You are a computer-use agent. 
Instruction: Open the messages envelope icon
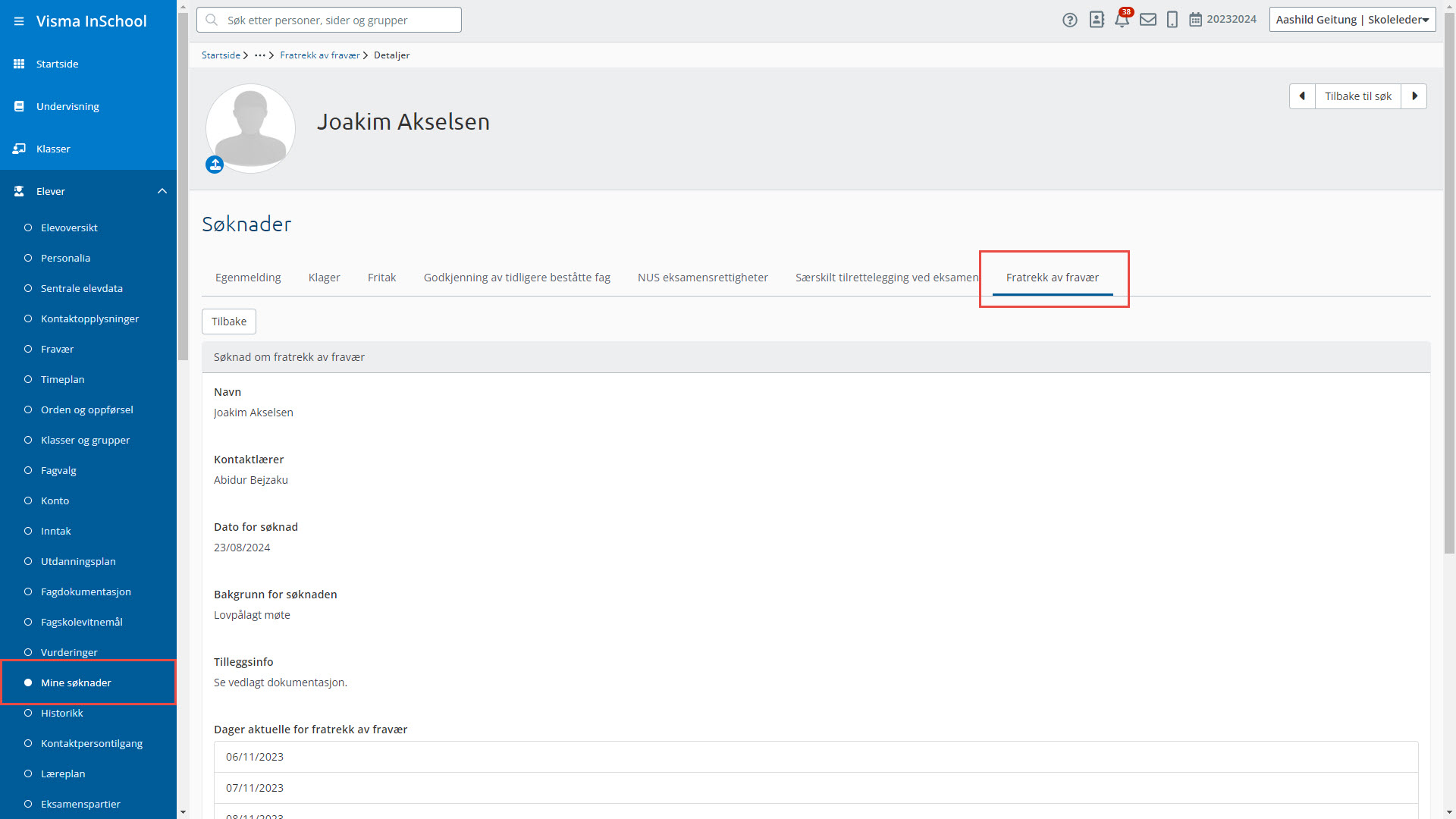tap(1148, 20)
